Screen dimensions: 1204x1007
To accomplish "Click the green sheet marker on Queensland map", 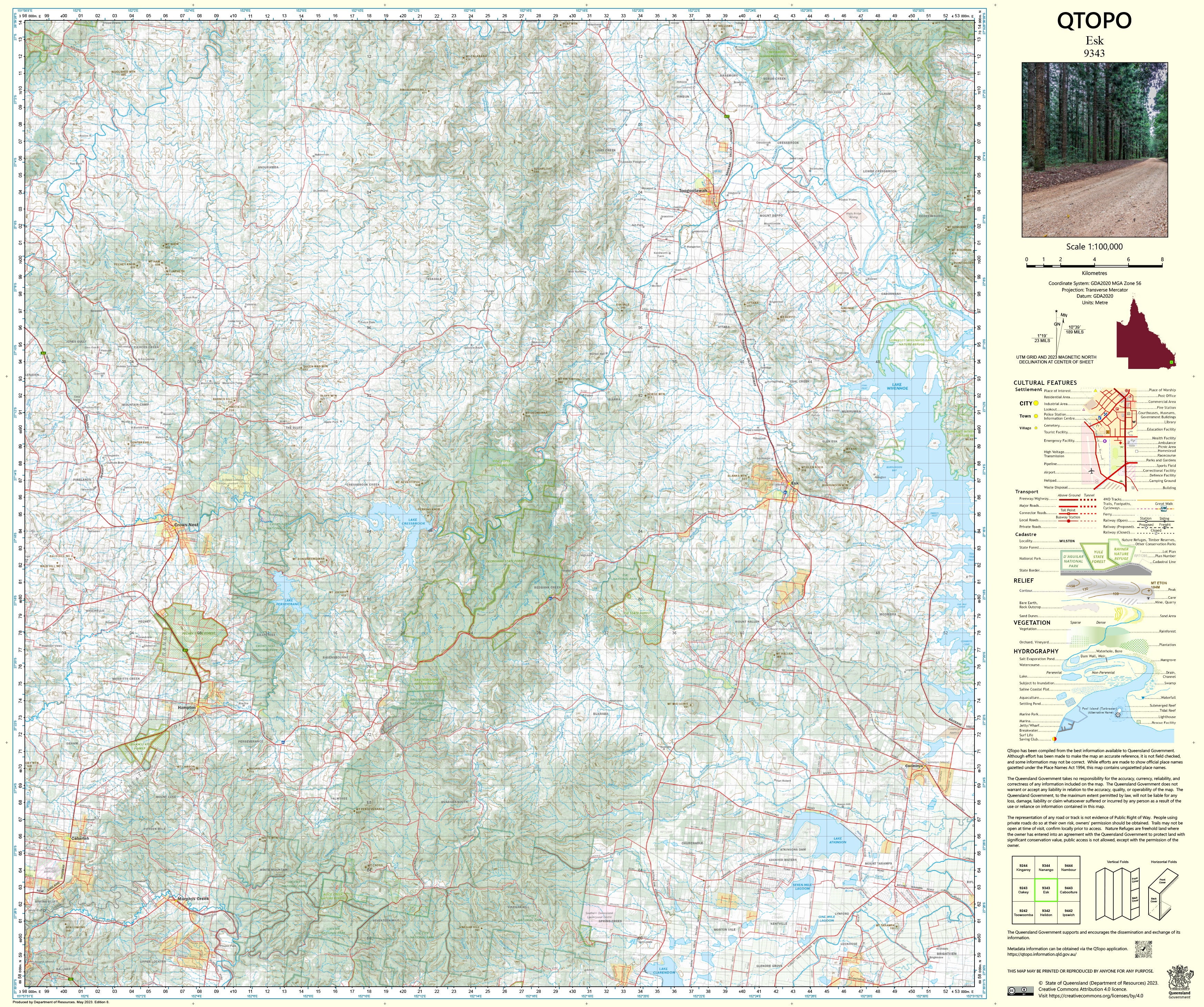I will [x=1171, y=363].
